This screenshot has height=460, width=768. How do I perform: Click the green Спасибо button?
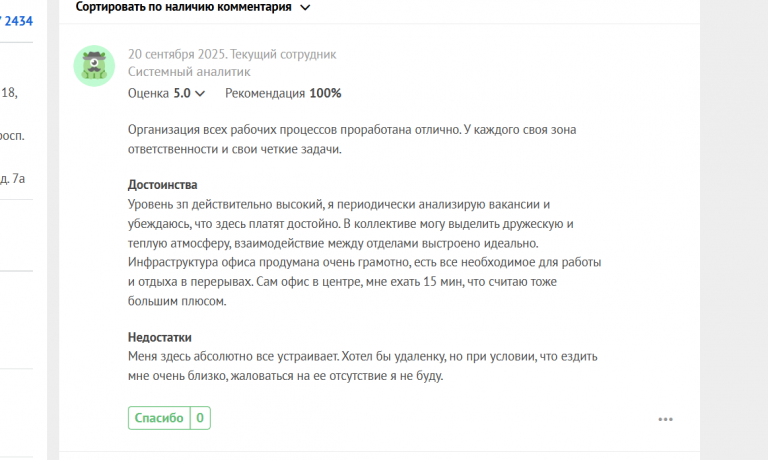click(159, 418)
